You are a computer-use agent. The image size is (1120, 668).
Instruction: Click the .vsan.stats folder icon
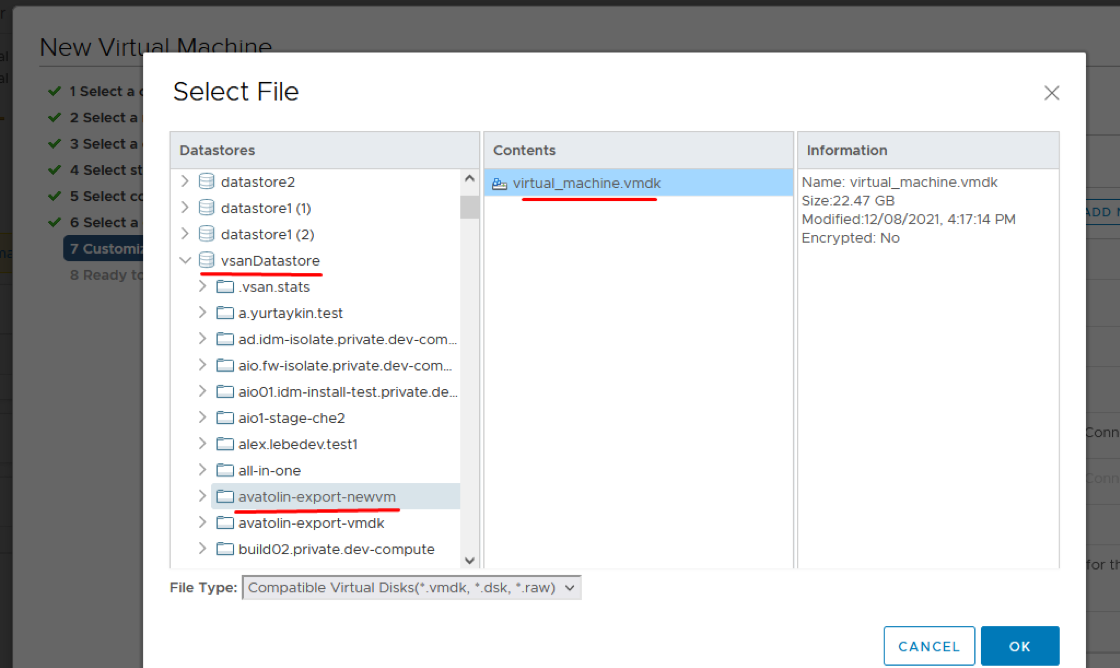[225, 286]
